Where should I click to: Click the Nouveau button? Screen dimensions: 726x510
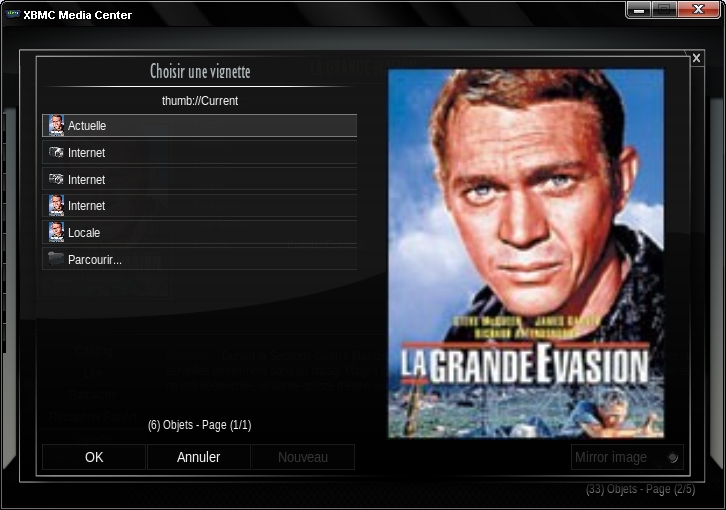[303, 457]
